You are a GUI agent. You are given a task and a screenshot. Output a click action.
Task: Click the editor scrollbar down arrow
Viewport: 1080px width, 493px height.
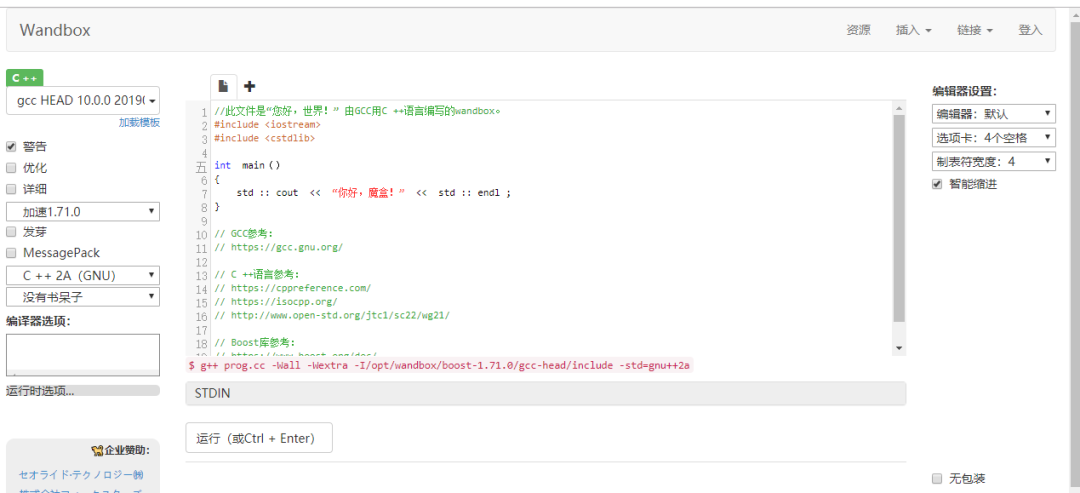898,348
